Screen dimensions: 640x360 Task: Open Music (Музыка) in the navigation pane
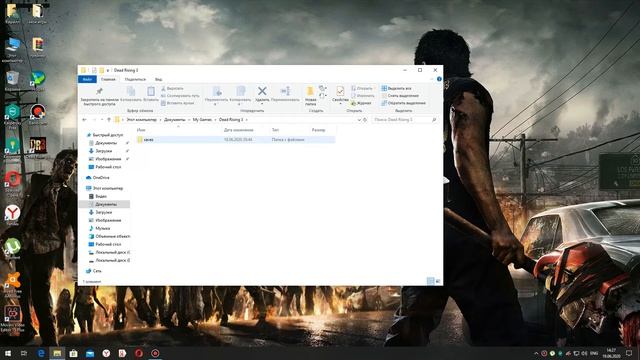point(100,228)
